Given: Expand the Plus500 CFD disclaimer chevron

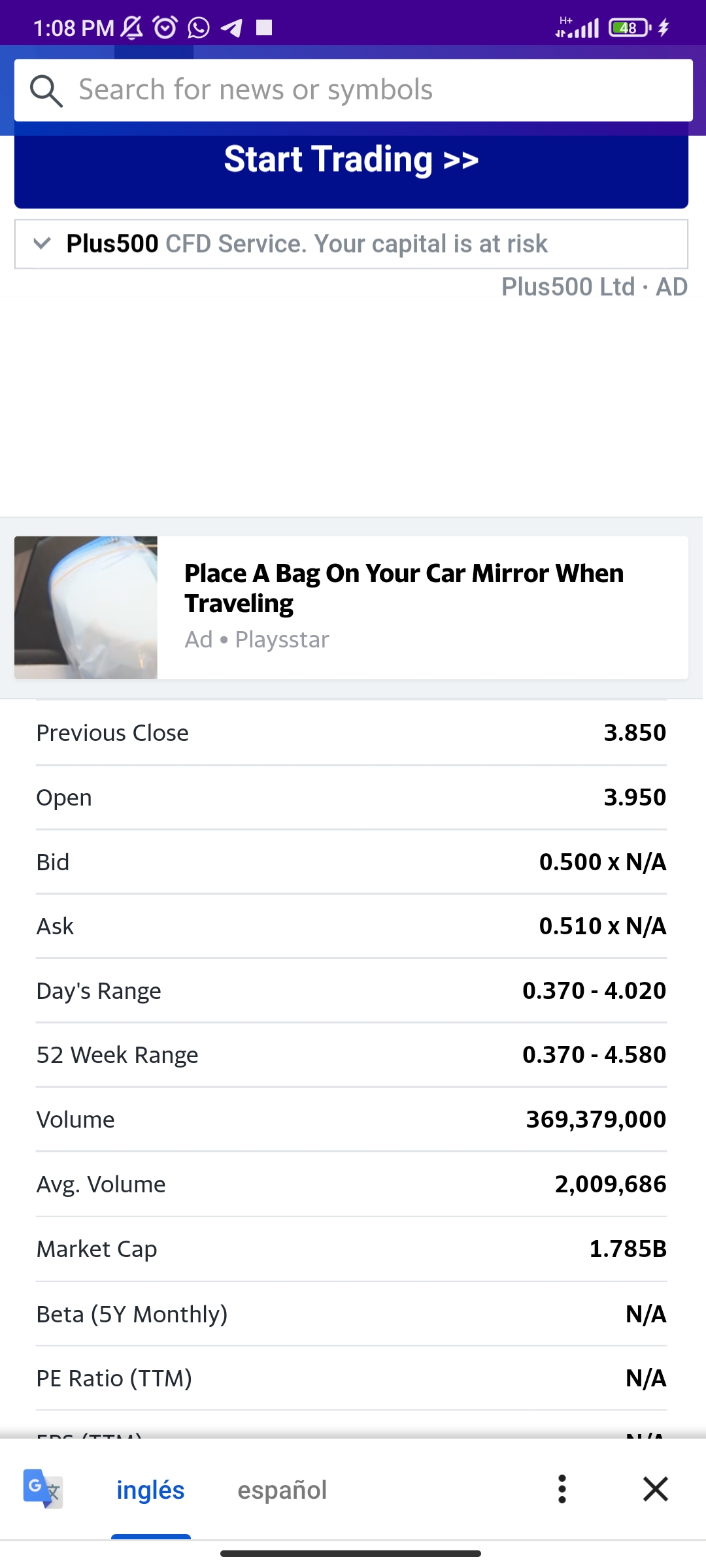Looking at the screenshot, I should [x=42, y=244].
